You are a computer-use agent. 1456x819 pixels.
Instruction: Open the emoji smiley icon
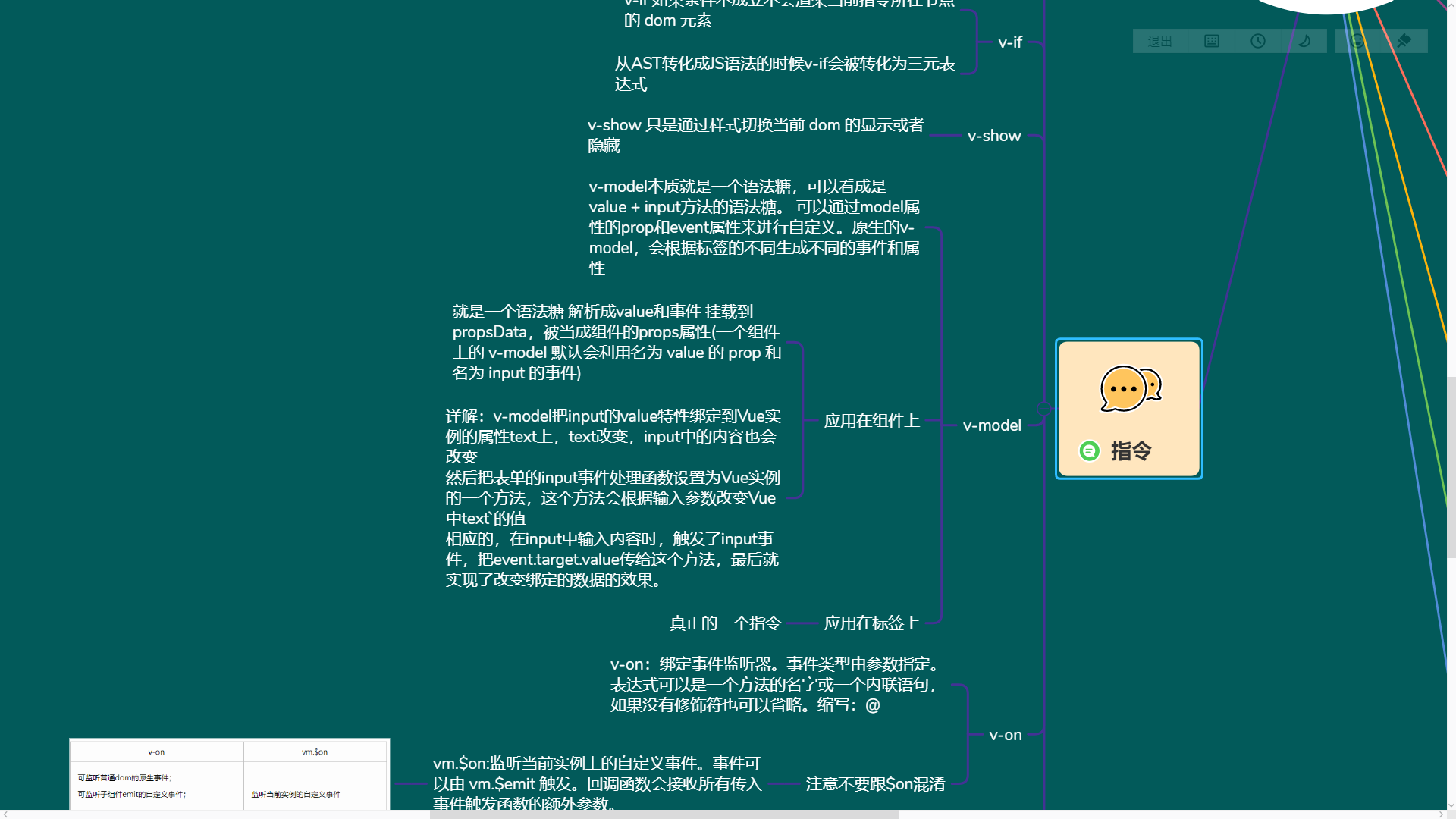coord(1357,41)
